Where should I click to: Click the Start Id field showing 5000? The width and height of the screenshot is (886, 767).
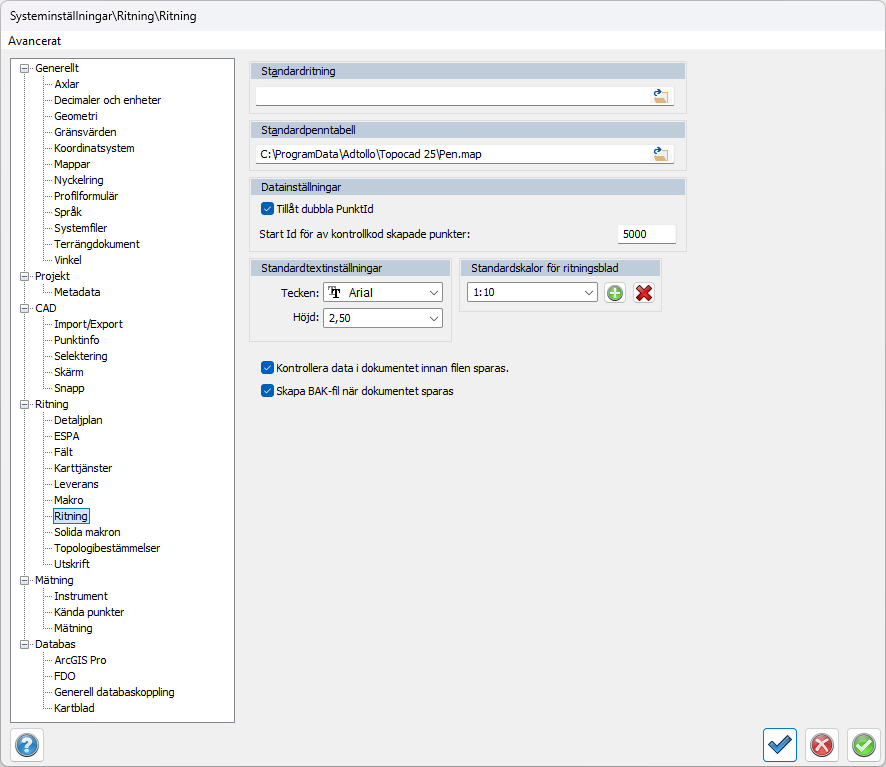pos(646,234)
